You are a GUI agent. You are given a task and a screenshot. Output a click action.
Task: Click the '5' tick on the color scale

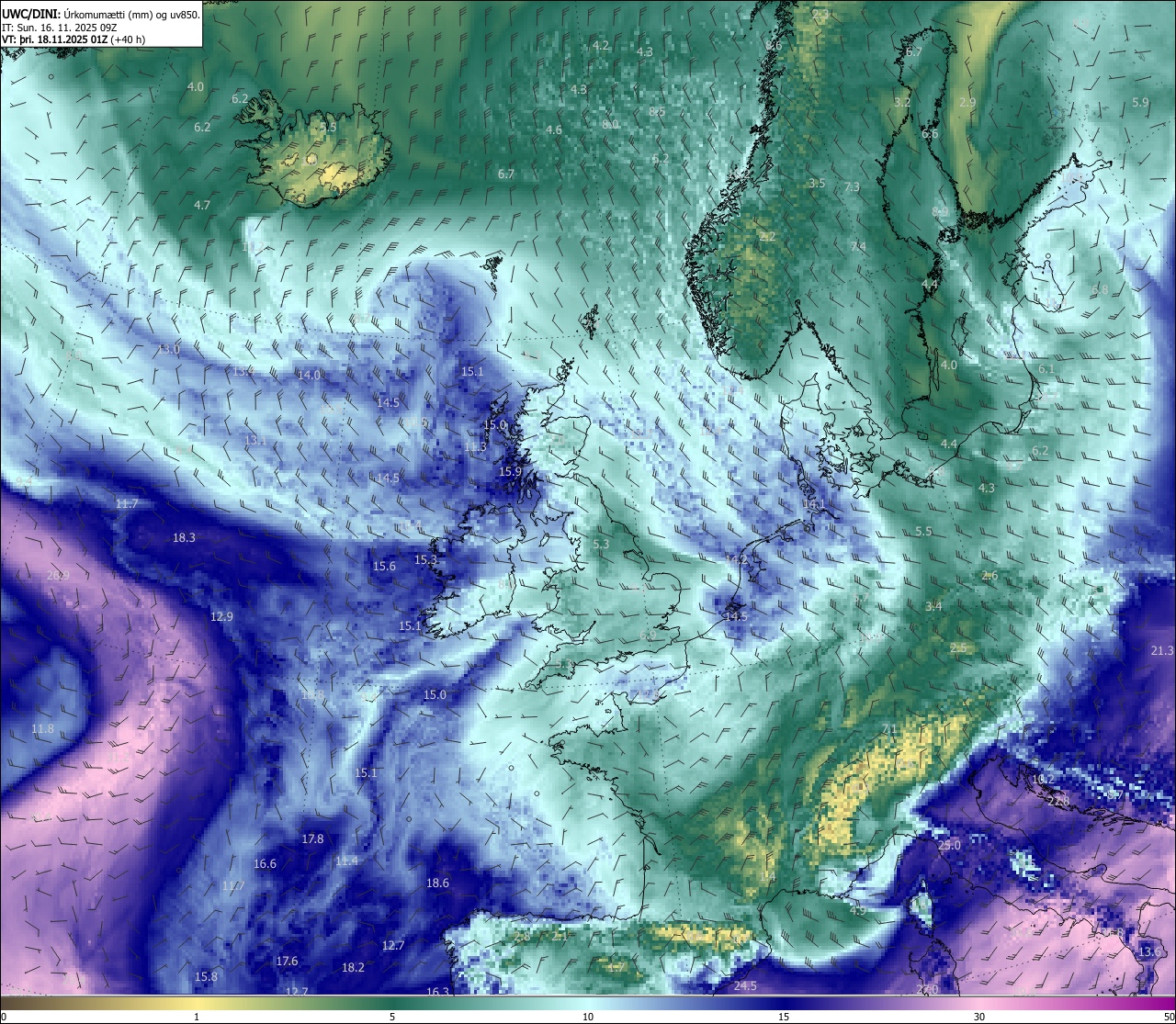click(x=392, y=1017)
